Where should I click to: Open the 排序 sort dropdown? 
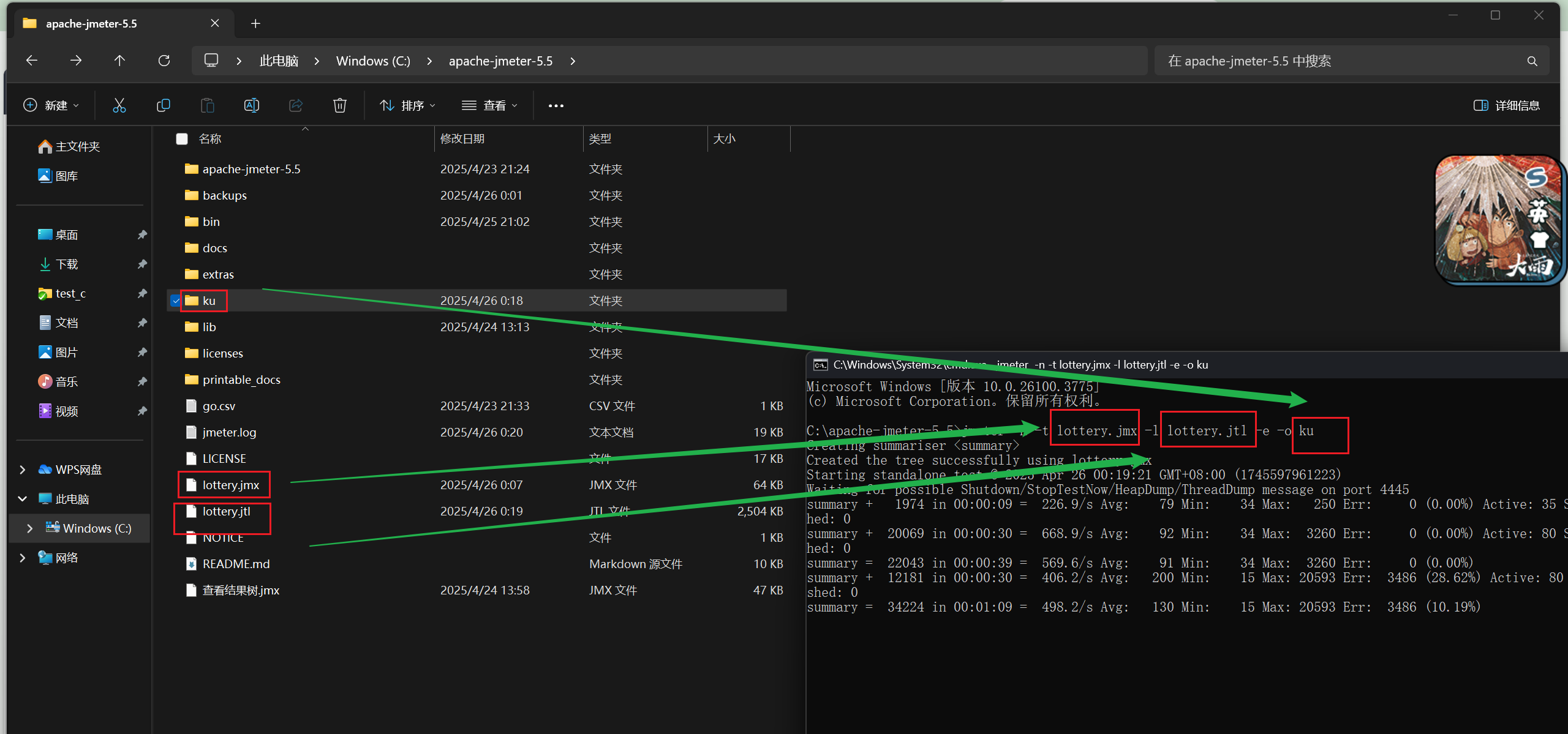coord(407,105)
